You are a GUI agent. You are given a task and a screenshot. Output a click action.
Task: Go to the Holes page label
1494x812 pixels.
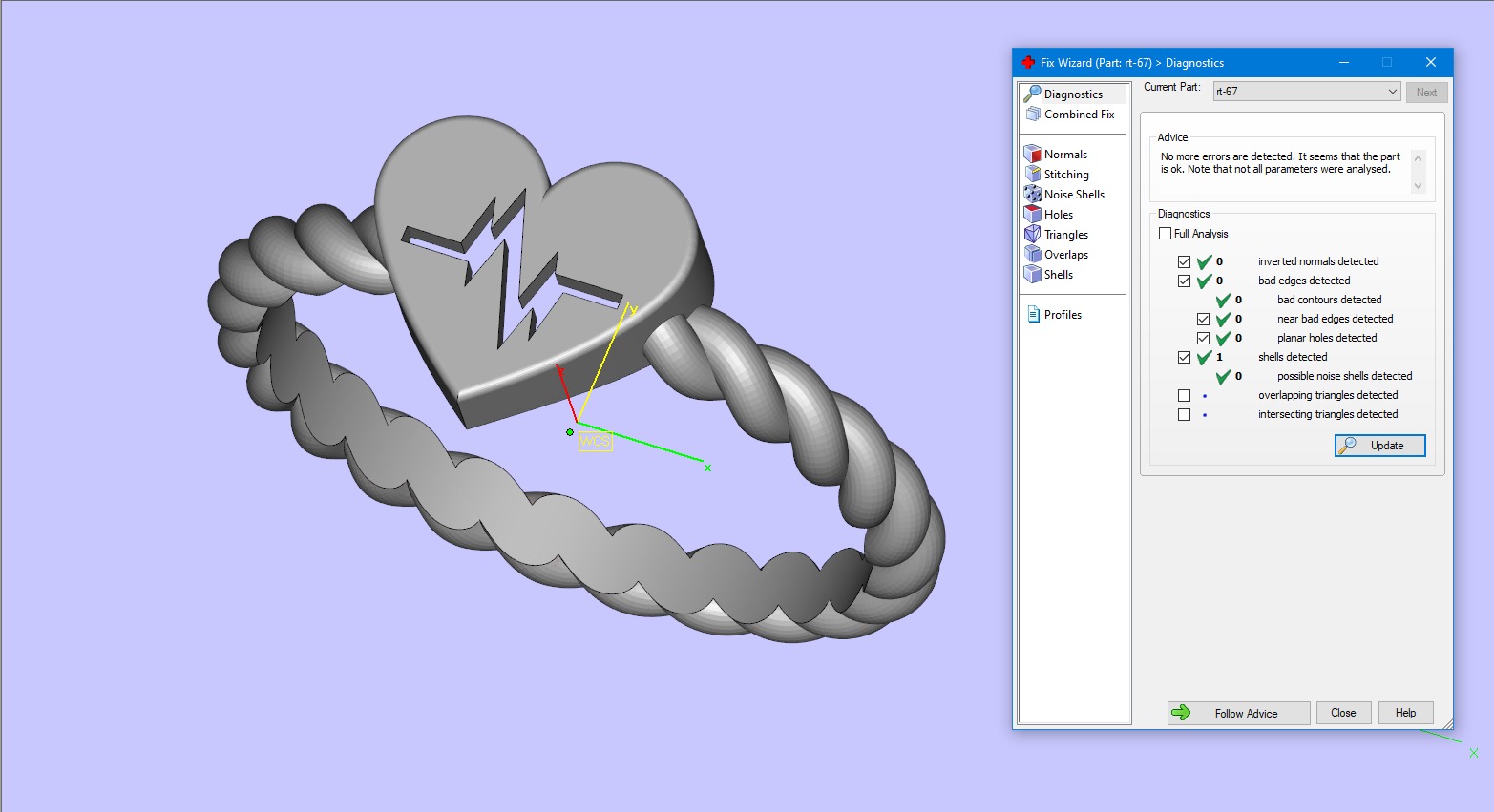coord(1059,214)
